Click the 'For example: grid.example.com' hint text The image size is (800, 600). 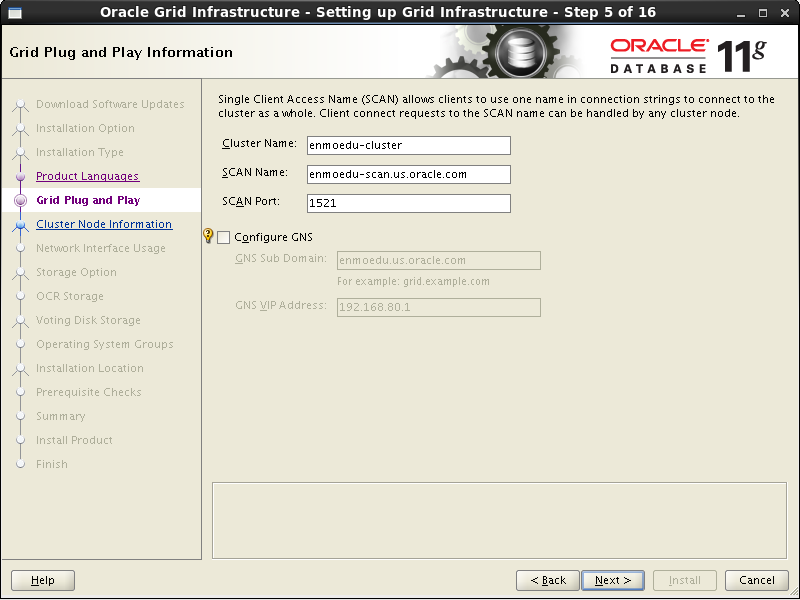click(413, 281)
